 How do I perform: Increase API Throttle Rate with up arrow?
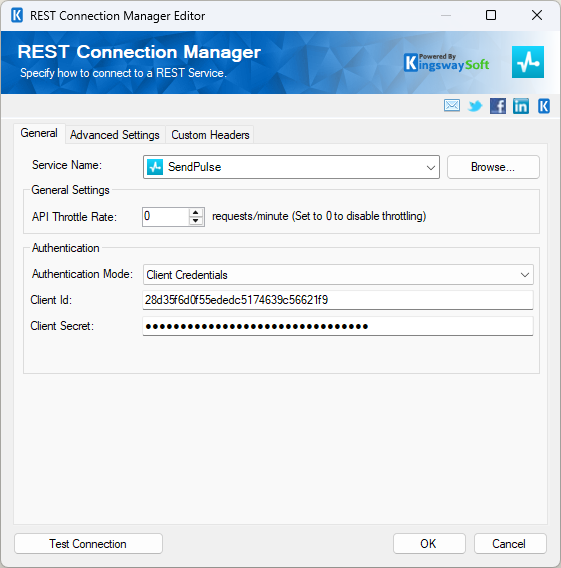(196, 213)
